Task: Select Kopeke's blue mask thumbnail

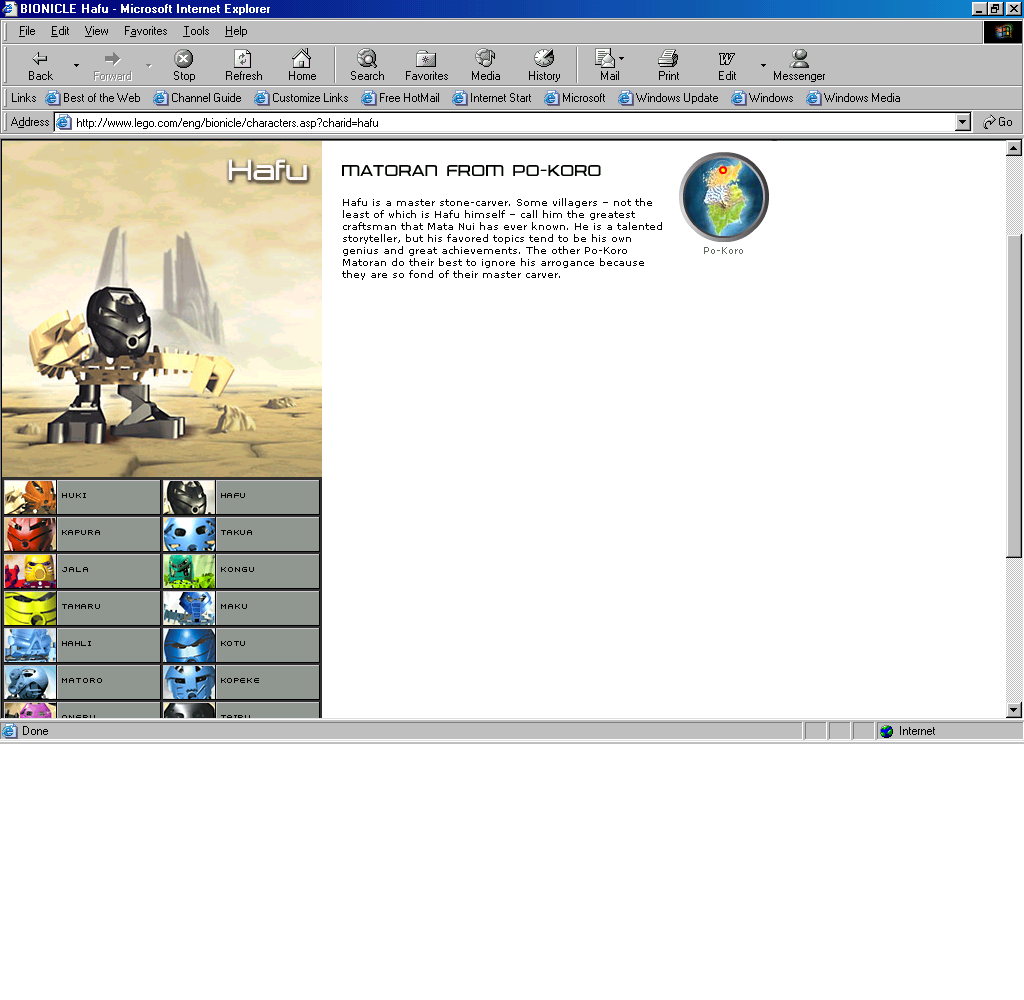Action: click(189, 683)
